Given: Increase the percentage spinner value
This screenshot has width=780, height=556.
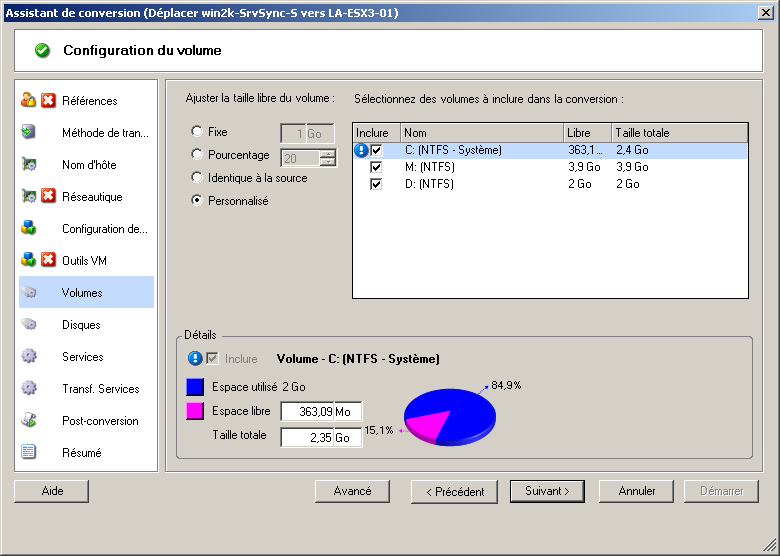Looking at the screenshot, I should point(328,154).
